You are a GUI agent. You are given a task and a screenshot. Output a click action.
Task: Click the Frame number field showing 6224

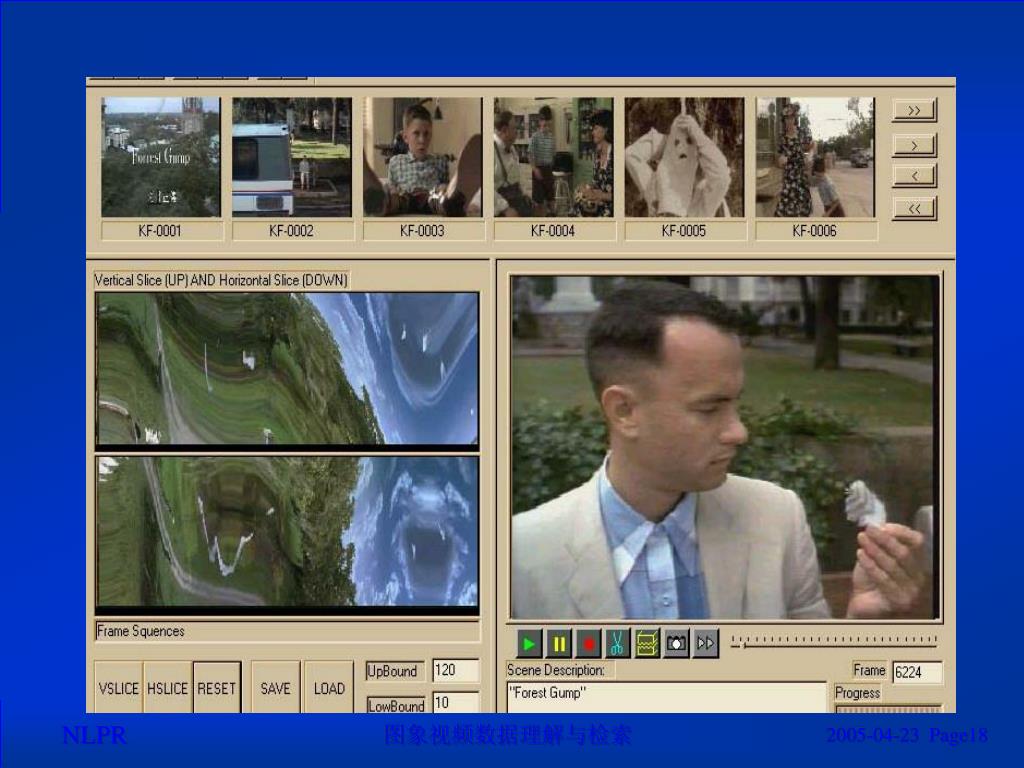pyautogui.click(x=918, y=672)
